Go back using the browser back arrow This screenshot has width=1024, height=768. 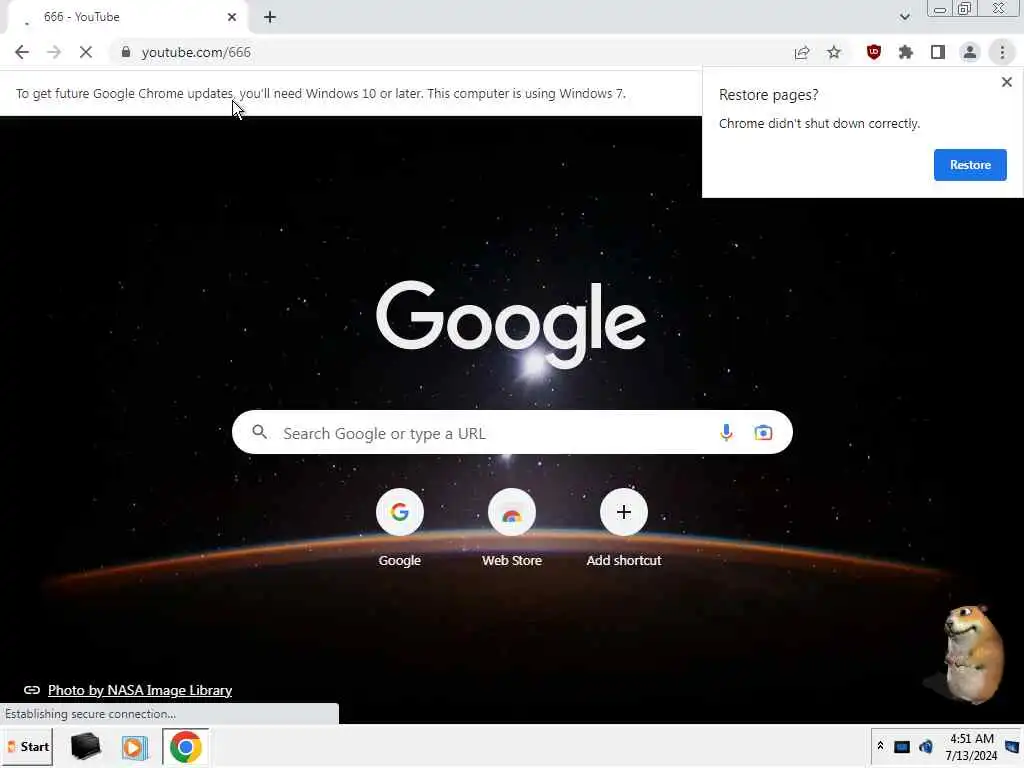point(22,52)
